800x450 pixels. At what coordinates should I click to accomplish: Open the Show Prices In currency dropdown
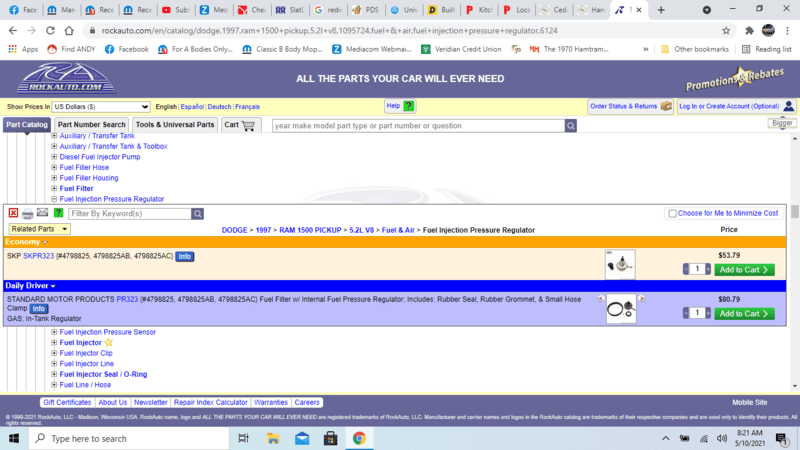(x=100, y=106)
